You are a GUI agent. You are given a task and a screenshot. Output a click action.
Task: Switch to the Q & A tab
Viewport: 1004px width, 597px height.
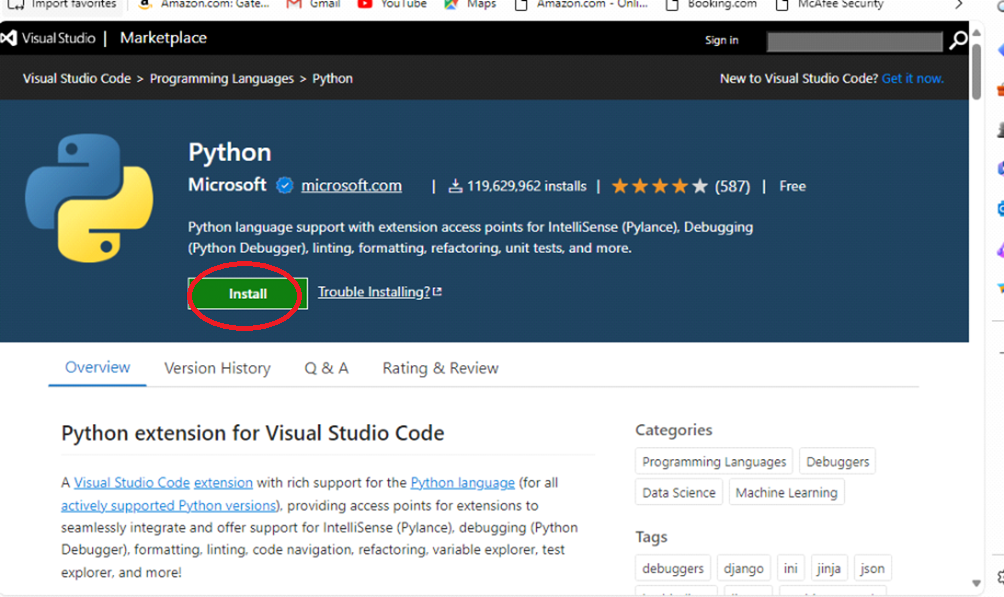pyautogui.click(x=326, y=368)
